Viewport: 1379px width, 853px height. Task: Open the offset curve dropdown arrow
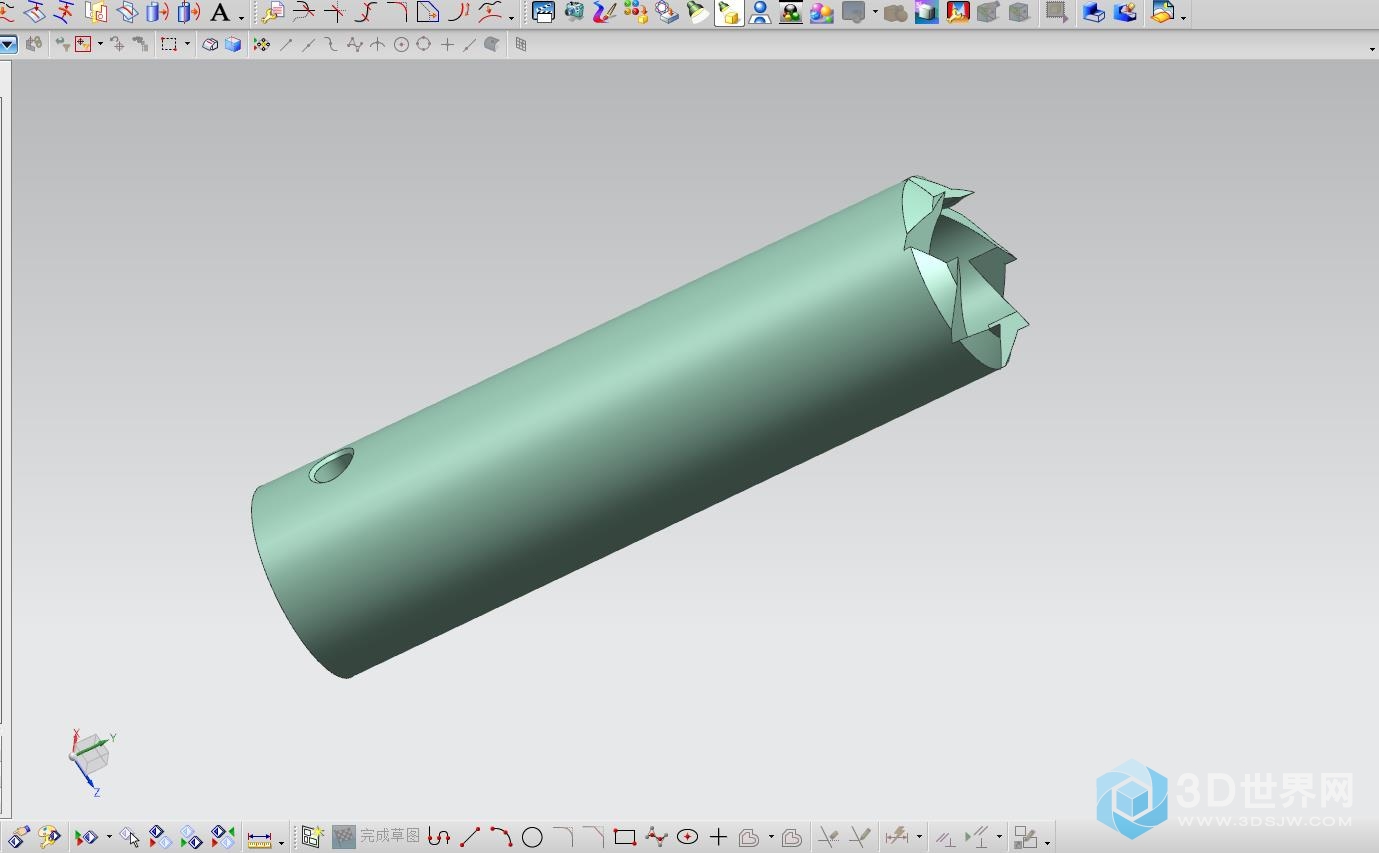(770, 838)
